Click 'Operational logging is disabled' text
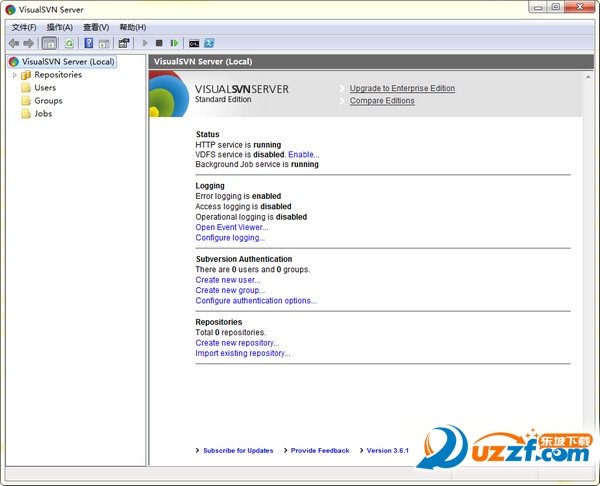Image resolution: width=600 pixels, height=486 pixels. [x=251, y=217]
